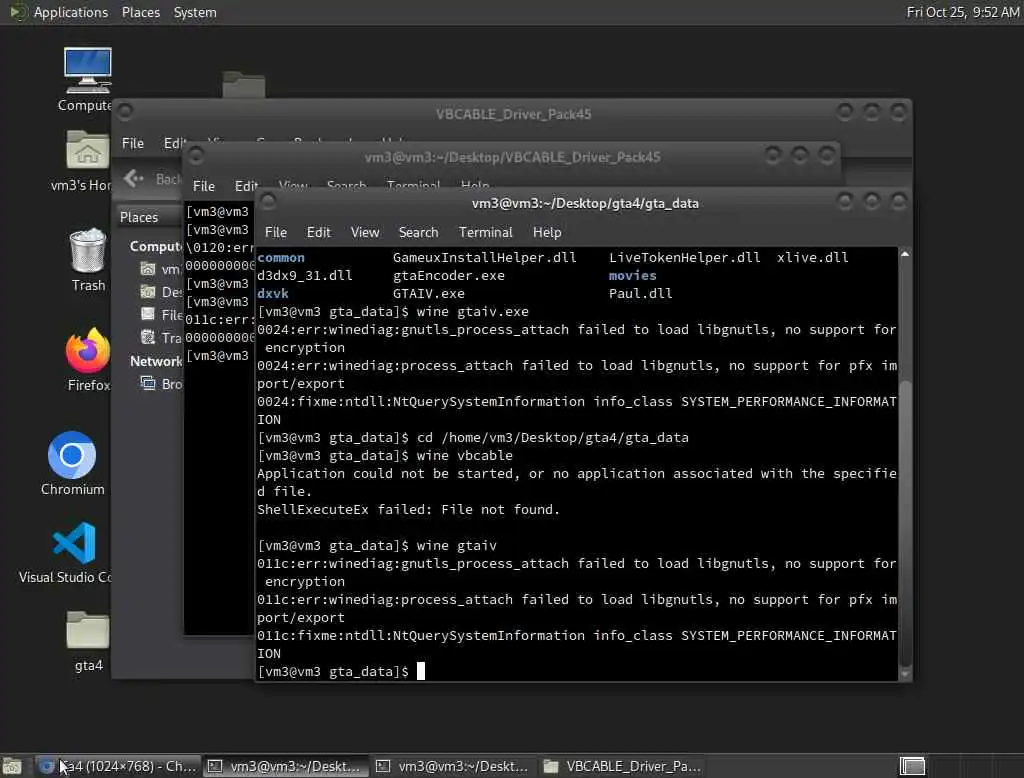This screenshot has height=778, width=1024.
Task: Click 'ShellExecuteEx failed: File not found.' line
Action: pyautogui.click(x=408, y=510)
